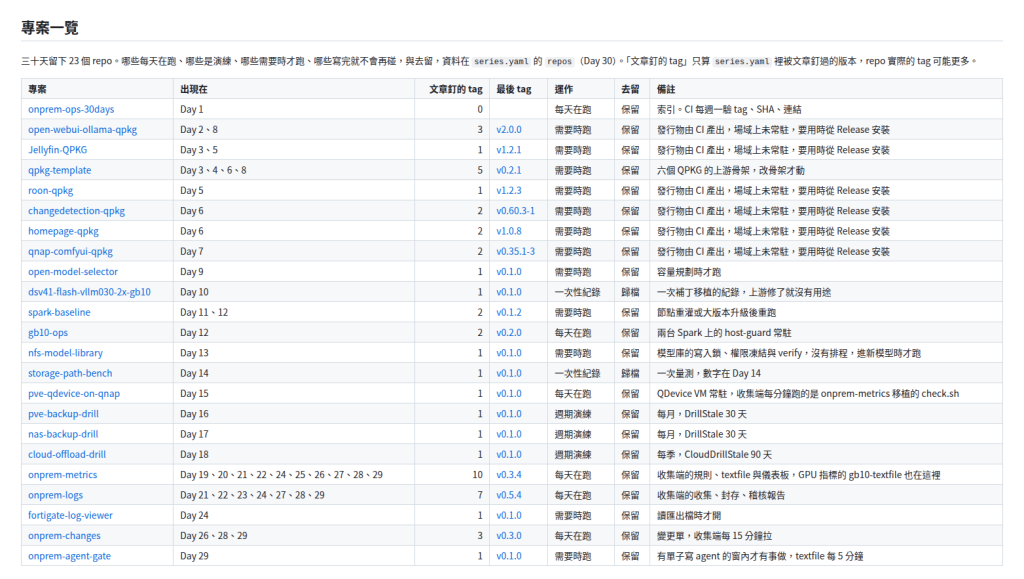
Task: Click the v0.1.2 tag link
Action: pyautogui.click(x=509, y=311)
